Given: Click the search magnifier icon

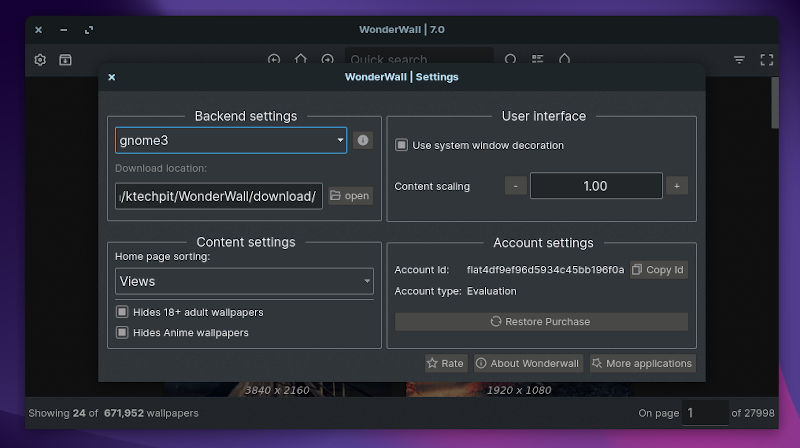Looking at the screenshot, I should tap(510, 59).
